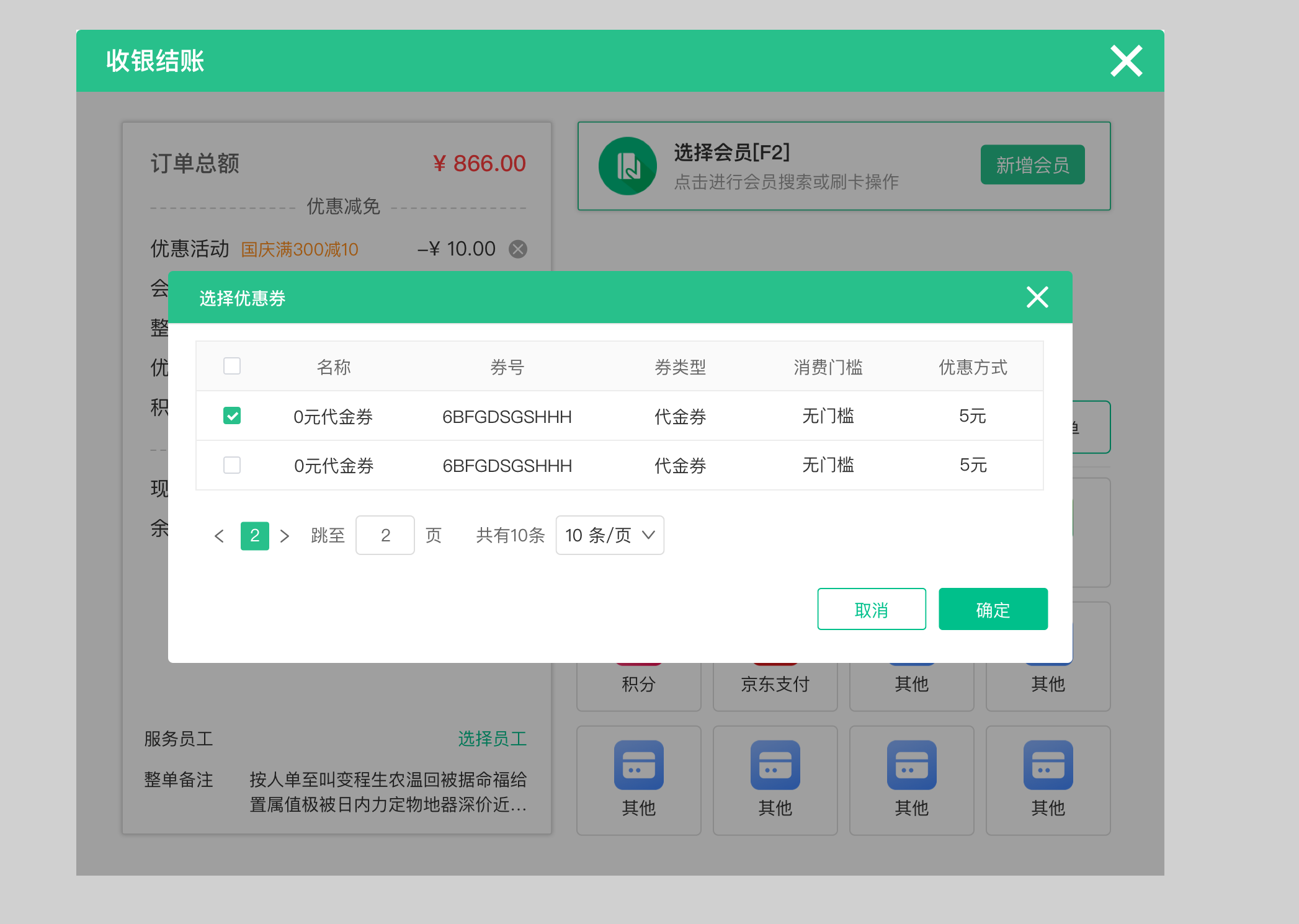Confirm coupon selection with 确定
This screenshot has height=924, width=1299.
click(993, 609)
